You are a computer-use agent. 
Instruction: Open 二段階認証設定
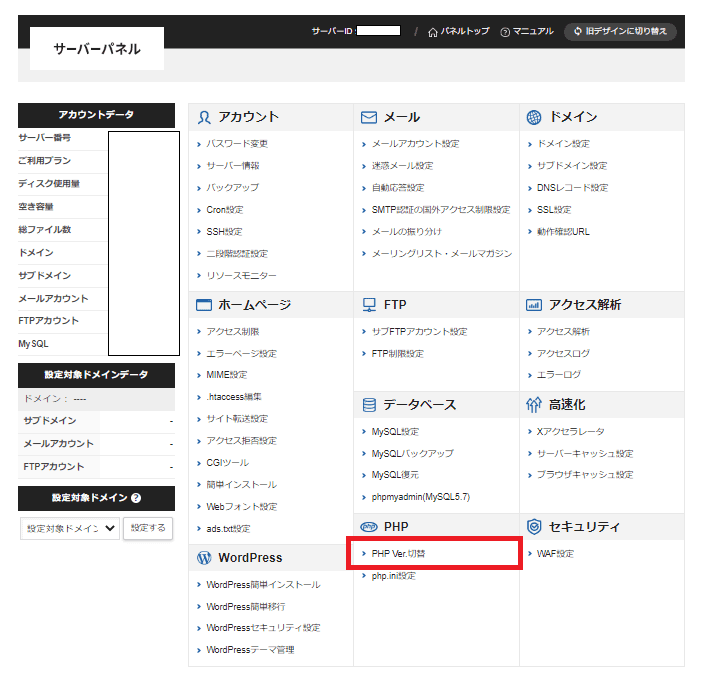point(237,254)
